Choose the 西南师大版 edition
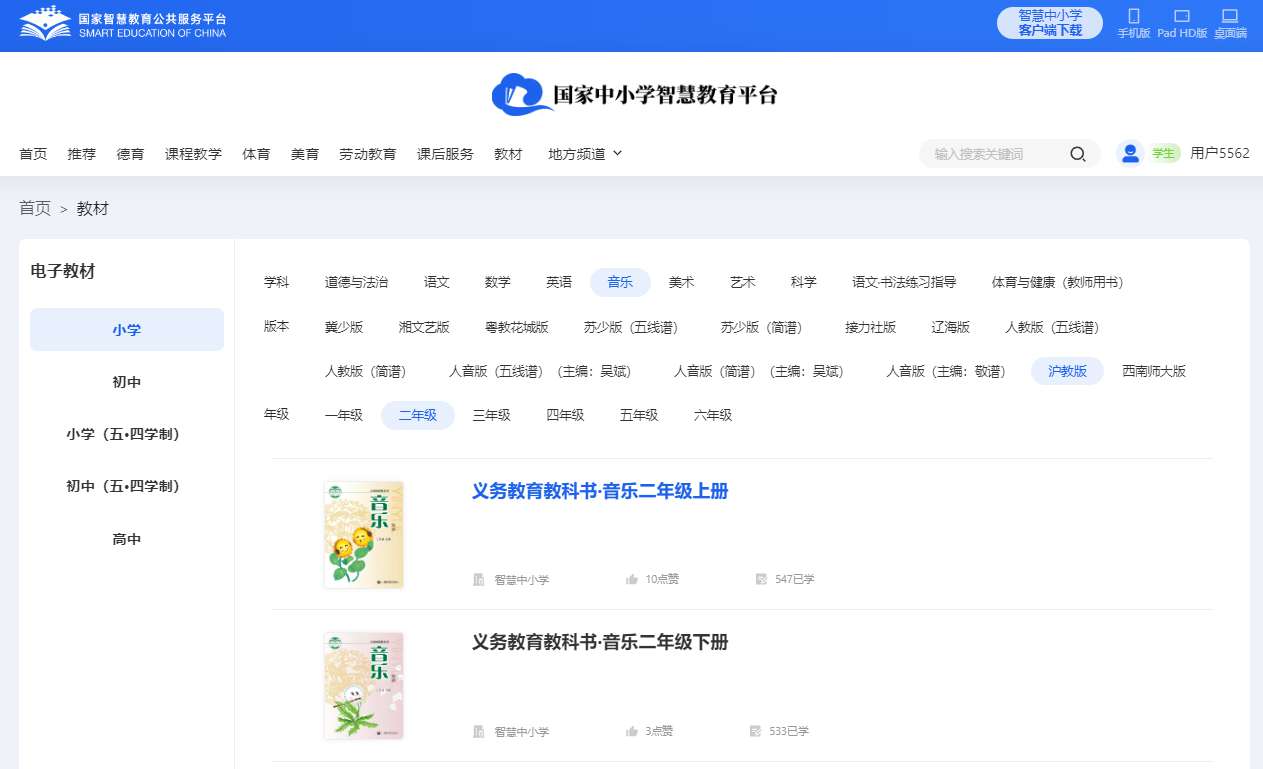1263x769 pixels. pyautogui.click(x=1154, y=371)
